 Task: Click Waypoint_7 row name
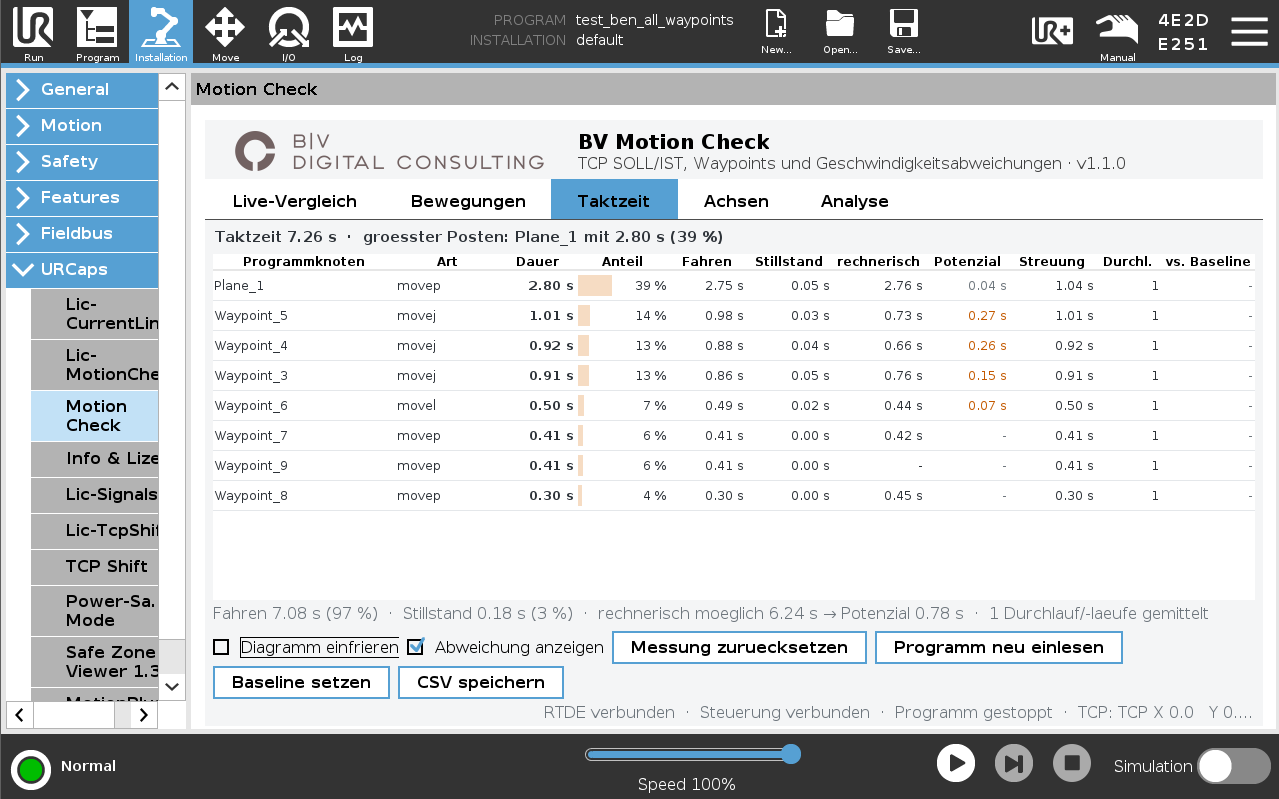tap(251, 436)
